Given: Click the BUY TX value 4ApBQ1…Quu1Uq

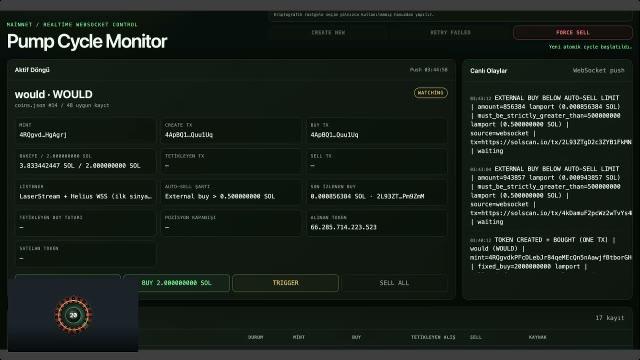Looking at the screenshot, I should click(334, 135).
